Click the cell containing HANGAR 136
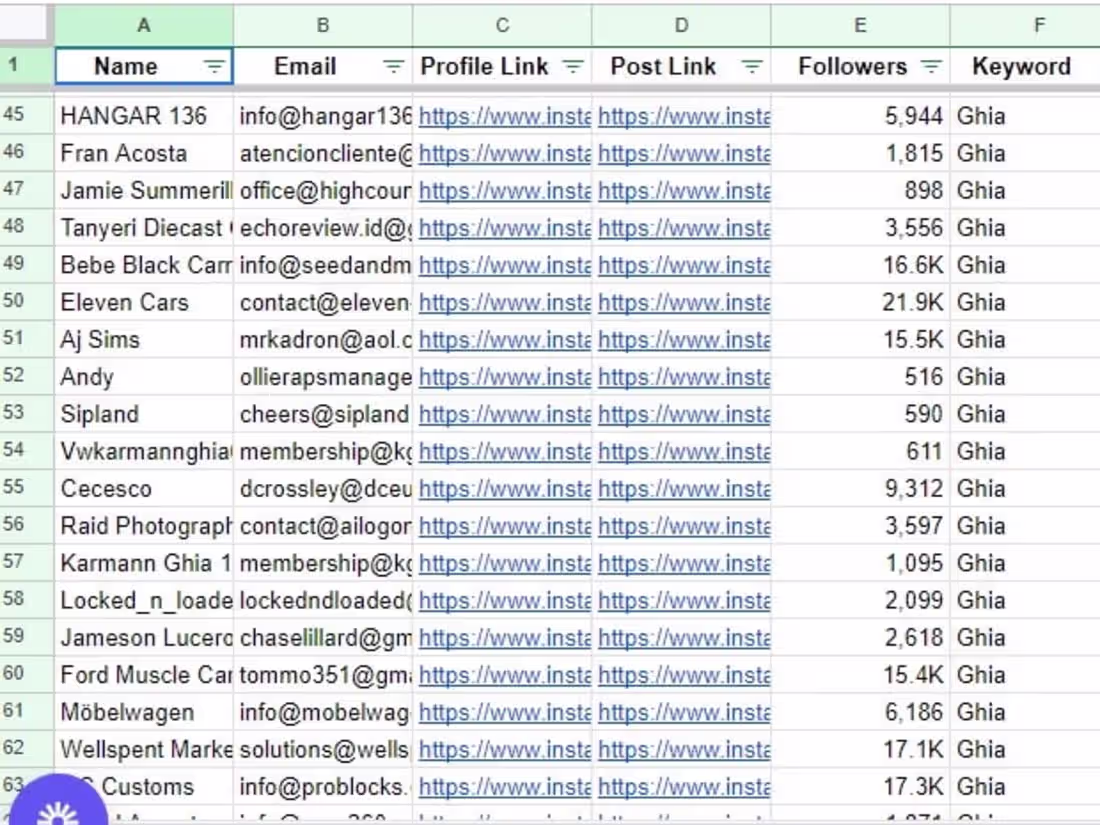Image resolution: width=1100 pixels, height=825 pixels. (144, 116)
